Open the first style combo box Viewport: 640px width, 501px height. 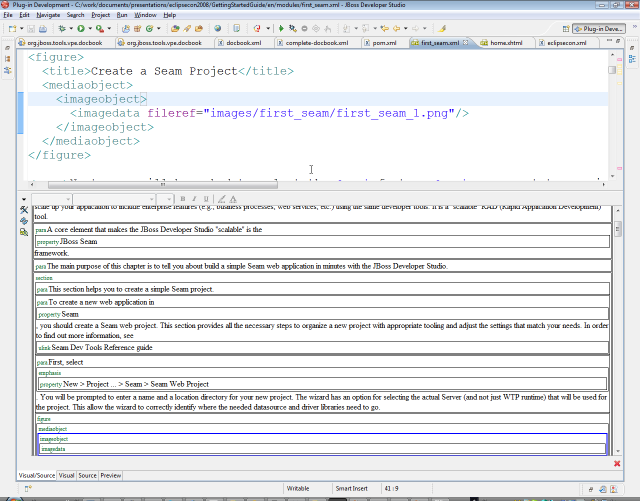tap(52, 199)
